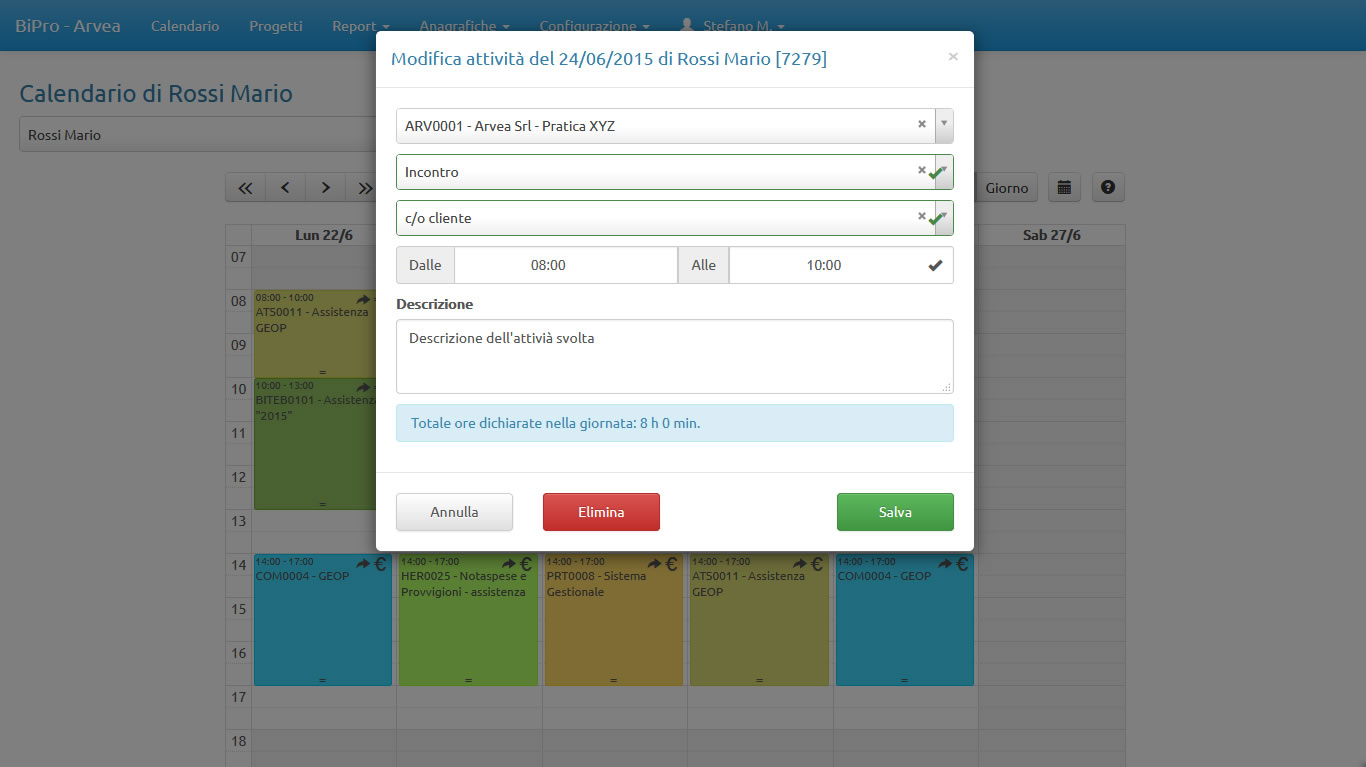Click the help question mark icon
This screenshot has height=767, width=1366.
click(1108, 187)
